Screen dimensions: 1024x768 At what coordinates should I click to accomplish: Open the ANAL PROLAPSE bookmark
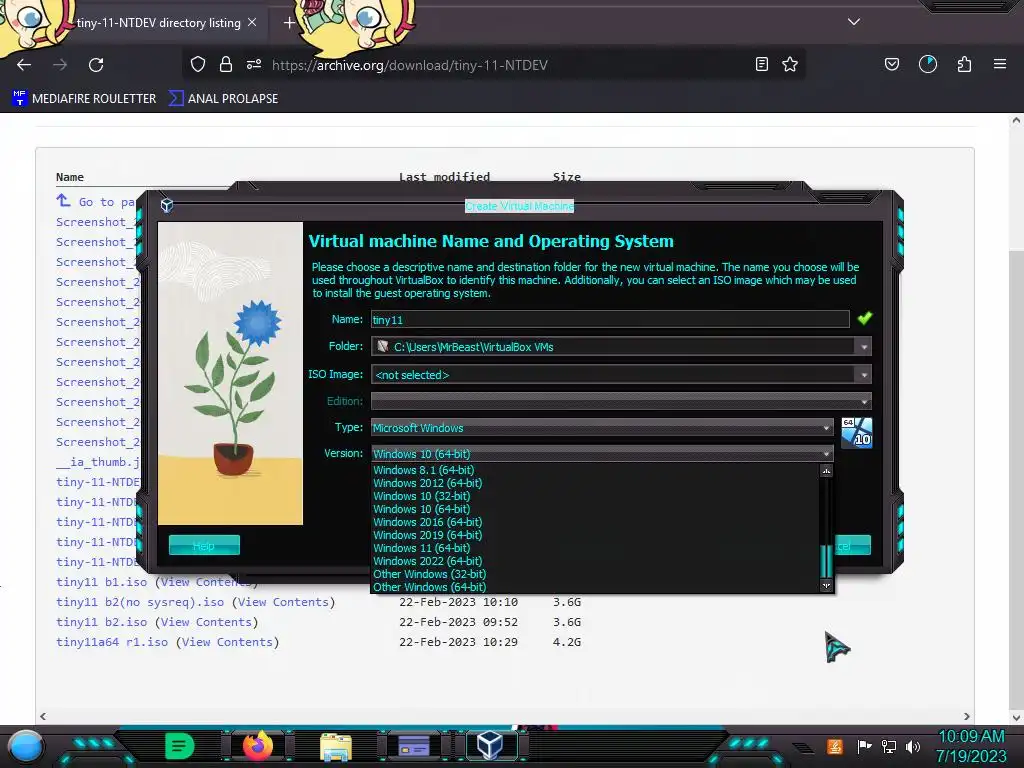(224, 99)
